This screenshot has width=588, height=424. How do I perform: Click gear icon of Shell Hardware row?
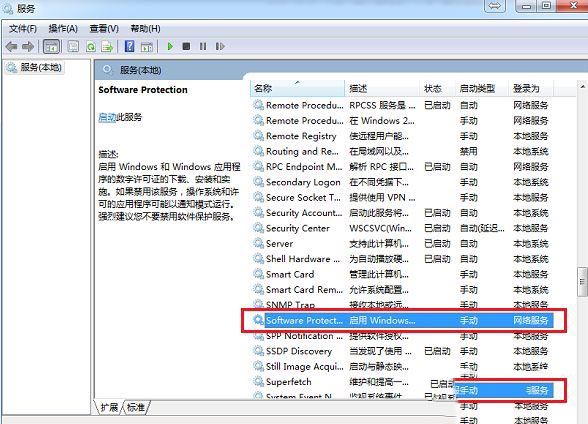tap(258, 259)
